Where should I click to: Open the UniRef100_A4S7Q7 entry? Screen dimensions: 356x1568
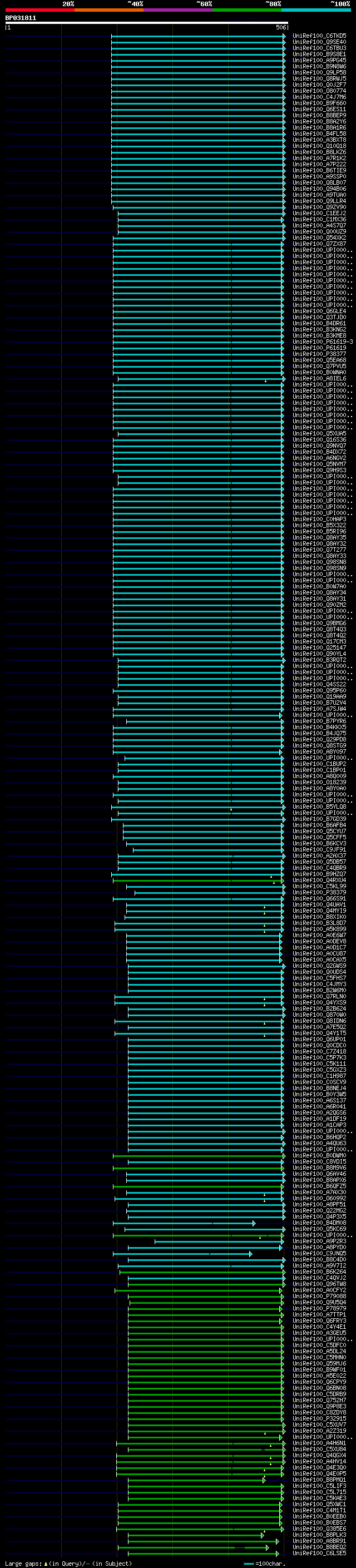(x=319, y=225)
